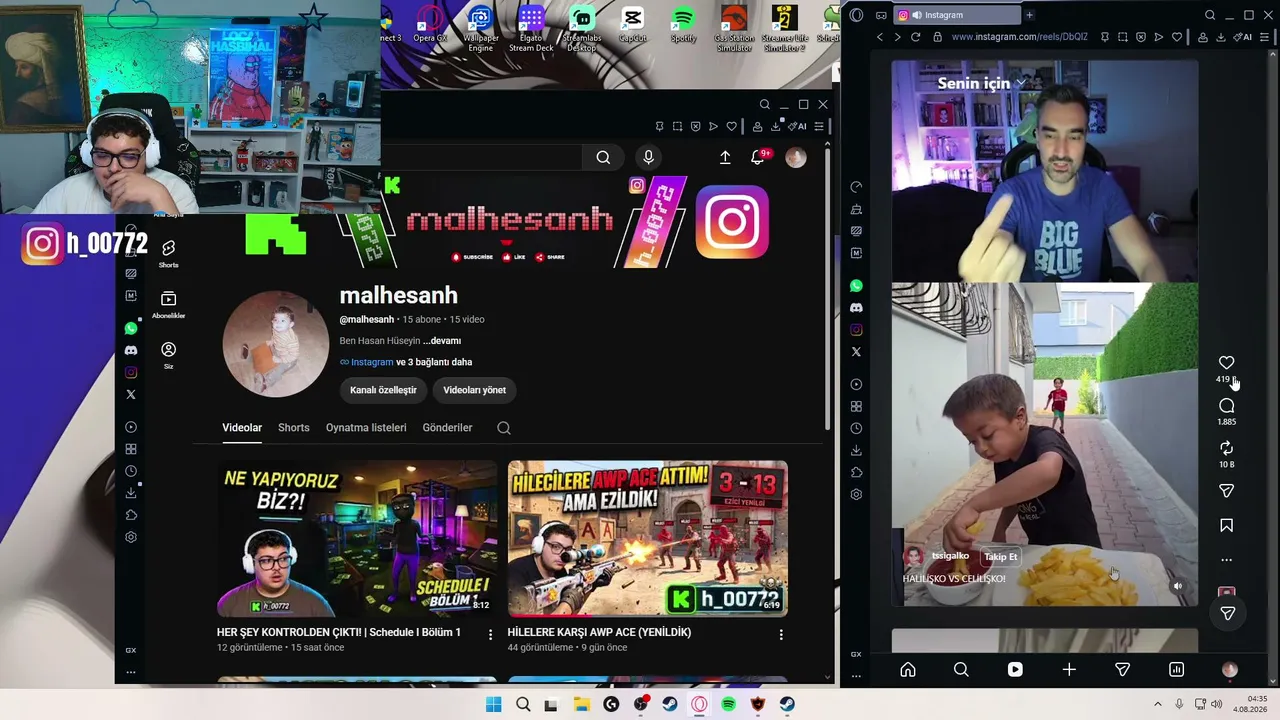Open tssigalko's profile from the reel

(x=950, y=556)
